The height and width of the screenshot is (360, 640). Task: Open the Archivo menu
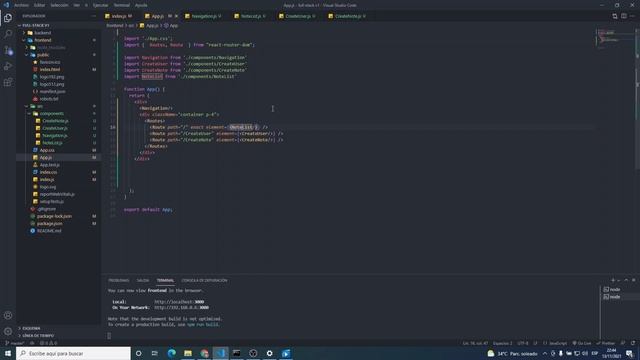coord(21,5)
